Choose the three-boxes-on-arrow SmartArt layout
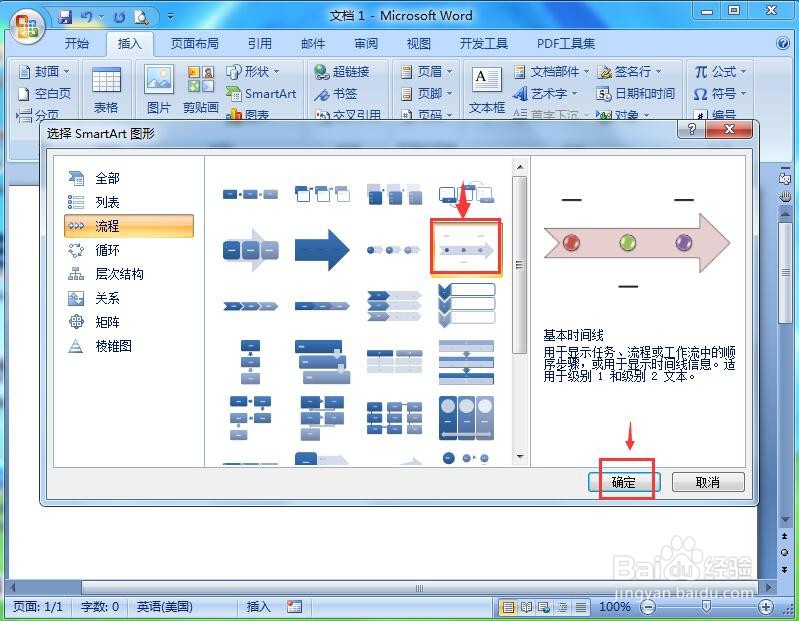The width and height of the screenshot is (799, 621). [x=251, y=250]
